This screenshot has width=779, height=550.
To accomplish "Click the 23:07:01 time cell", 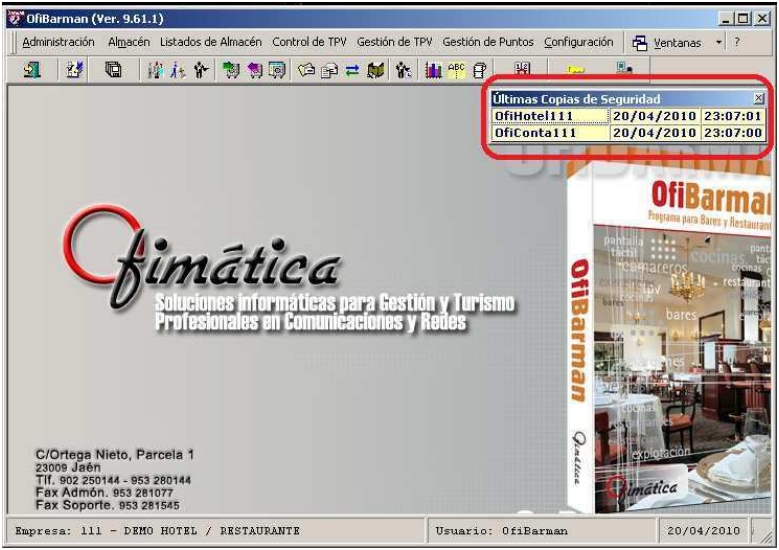I will [x=733, y=116].
